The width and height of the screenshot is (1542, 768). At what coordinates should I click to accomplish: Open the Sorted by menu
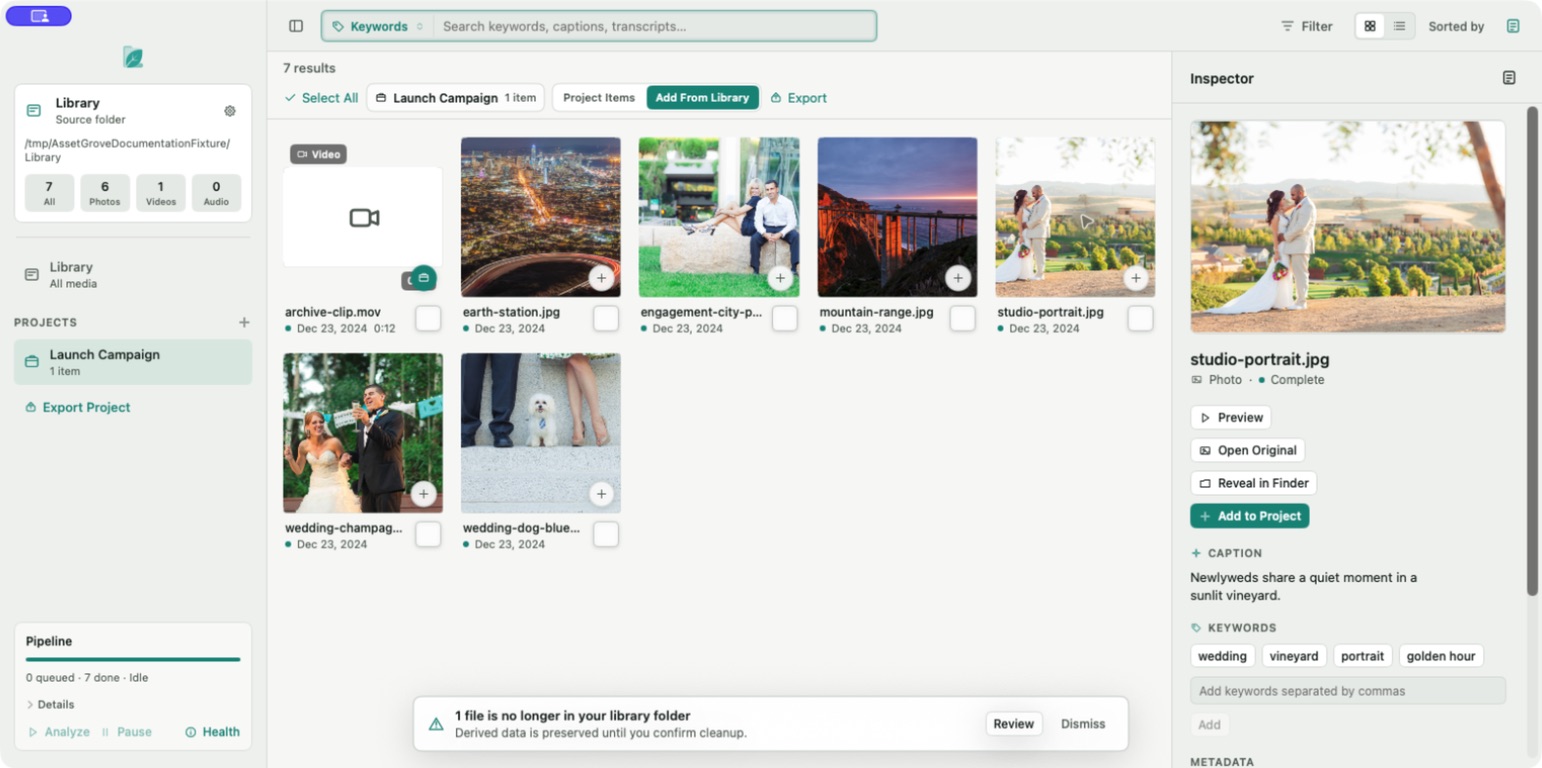(x=1456, y=26)
